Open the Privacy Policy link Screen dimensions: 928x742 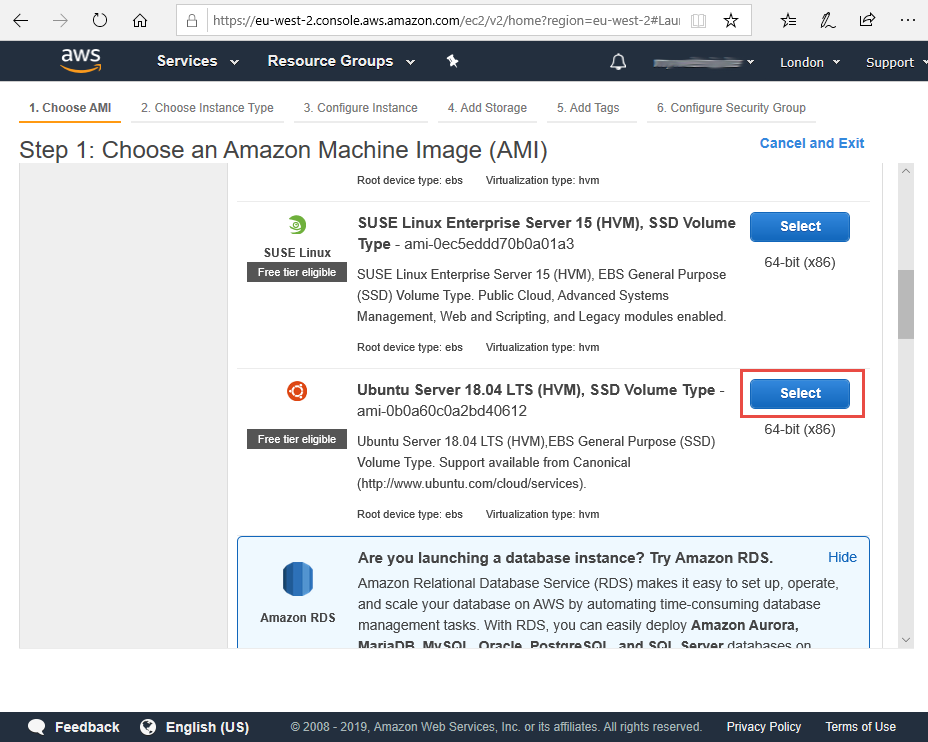[x=763, y=727]
